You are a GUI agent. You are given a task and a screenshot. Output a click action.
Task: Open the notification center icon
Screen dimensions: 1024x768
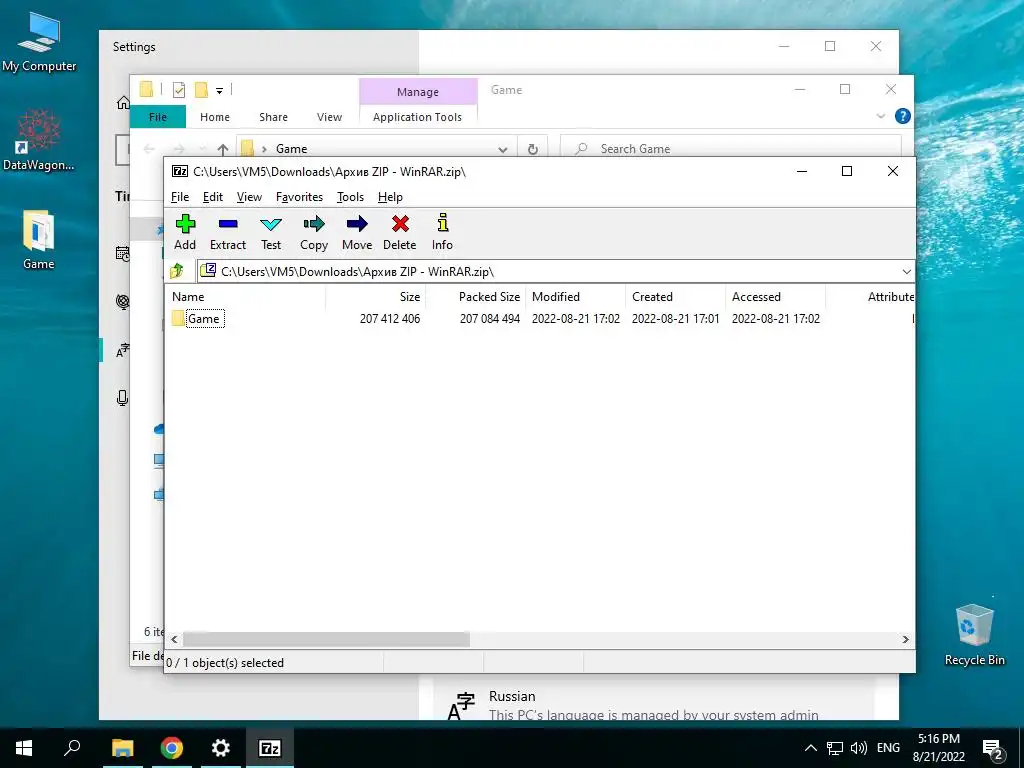(x=993, y=748)
